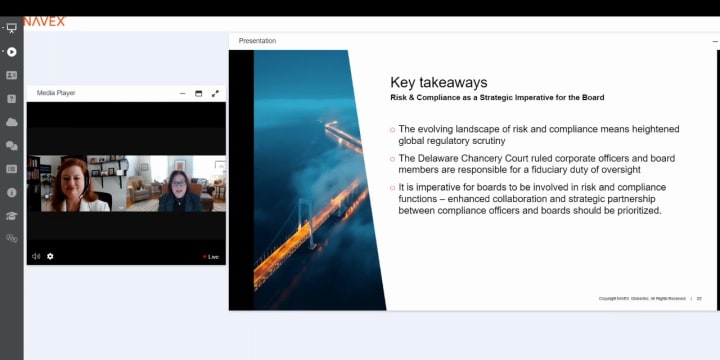Open the Group Chat bubbles icon
The width and height of the screenshot is (720, 360).
click(11, 146)
